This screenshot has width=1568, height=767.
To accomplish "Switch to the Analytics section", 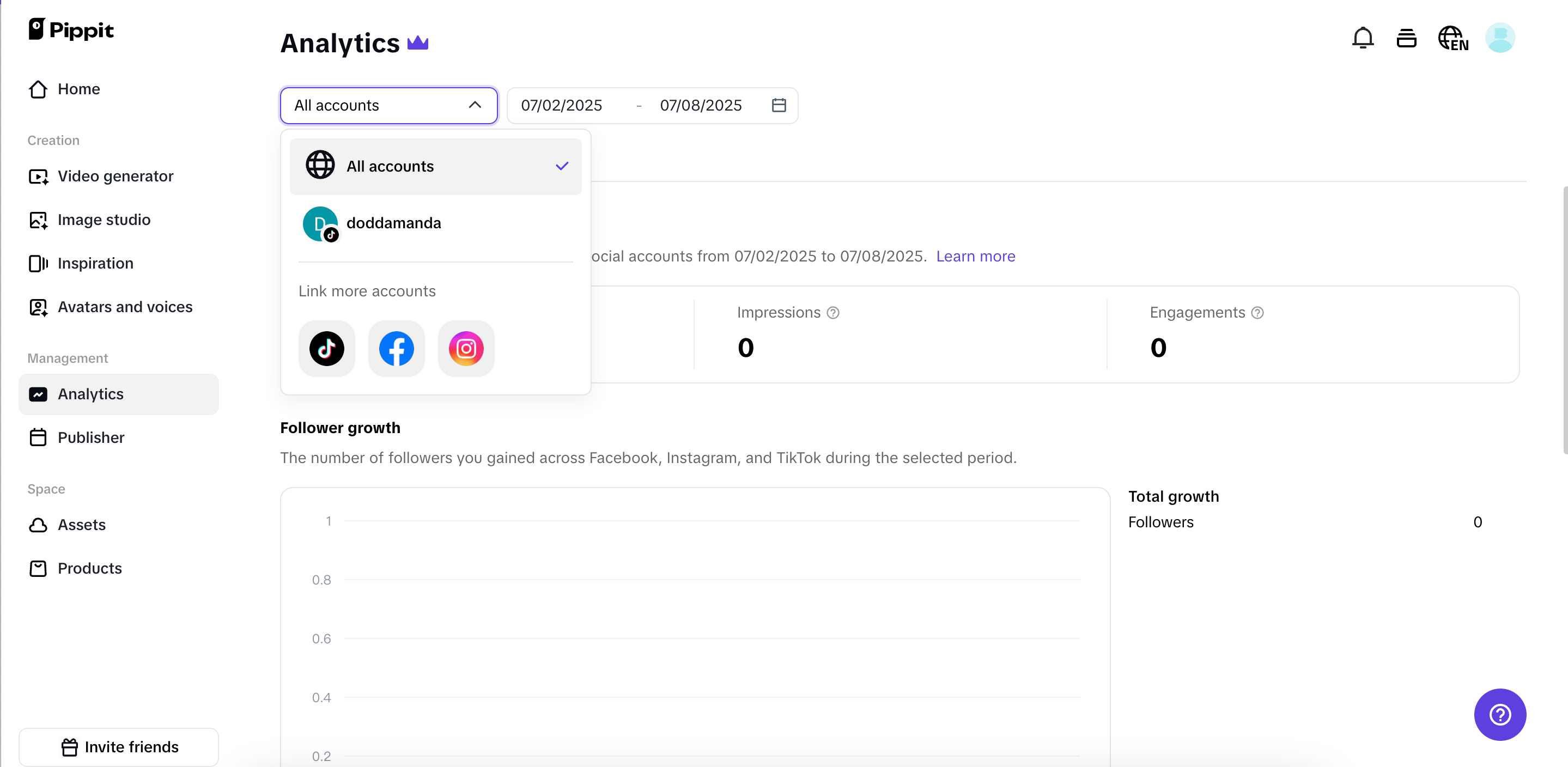I will pyautogui.click(x=90, y=394).
